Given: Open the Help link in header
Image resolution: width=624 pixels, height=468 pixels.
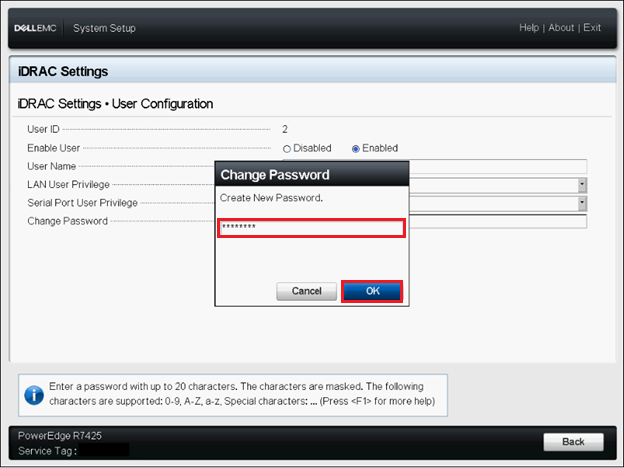Looking at the screenshot, I should 529,28.
